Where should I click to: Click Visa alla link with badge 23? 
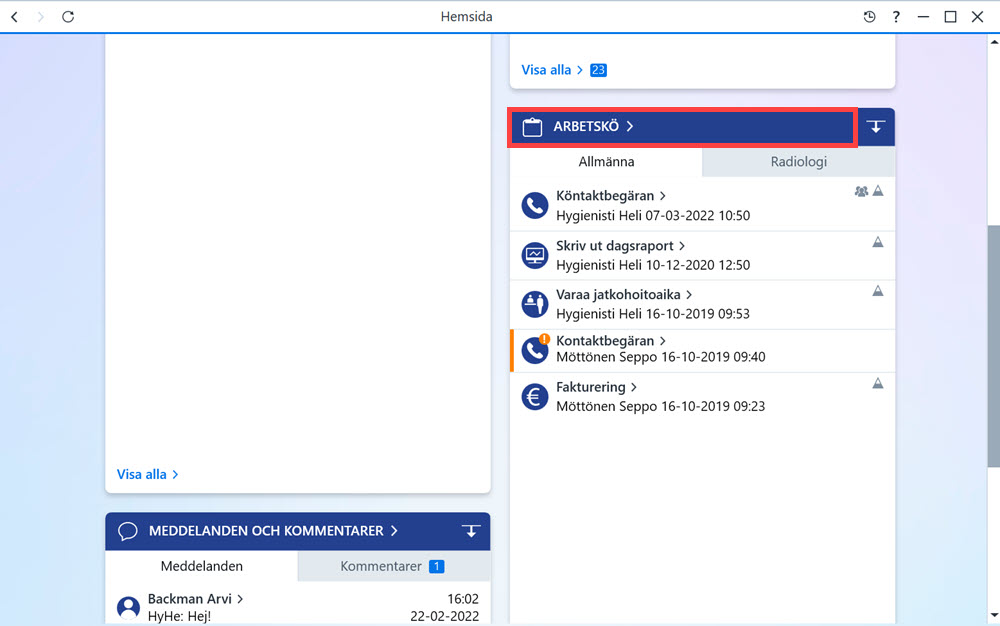[552, 70]
